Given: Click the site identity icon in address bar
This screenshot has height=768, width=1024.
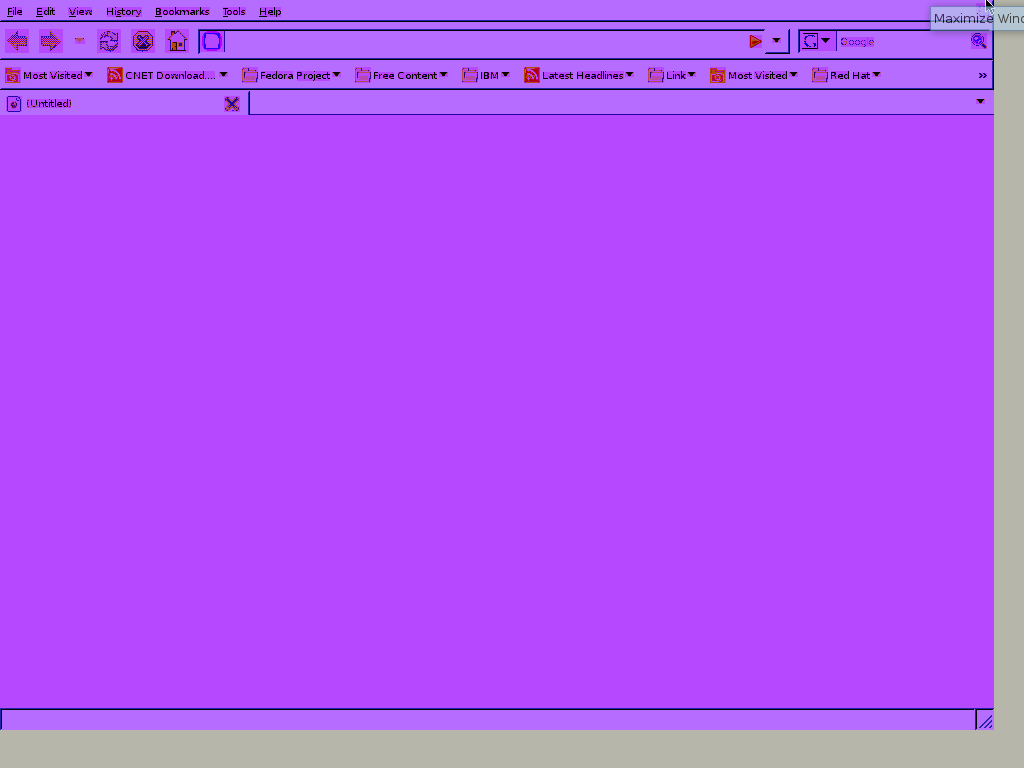Looking at the screenshot, I should 212,41.
